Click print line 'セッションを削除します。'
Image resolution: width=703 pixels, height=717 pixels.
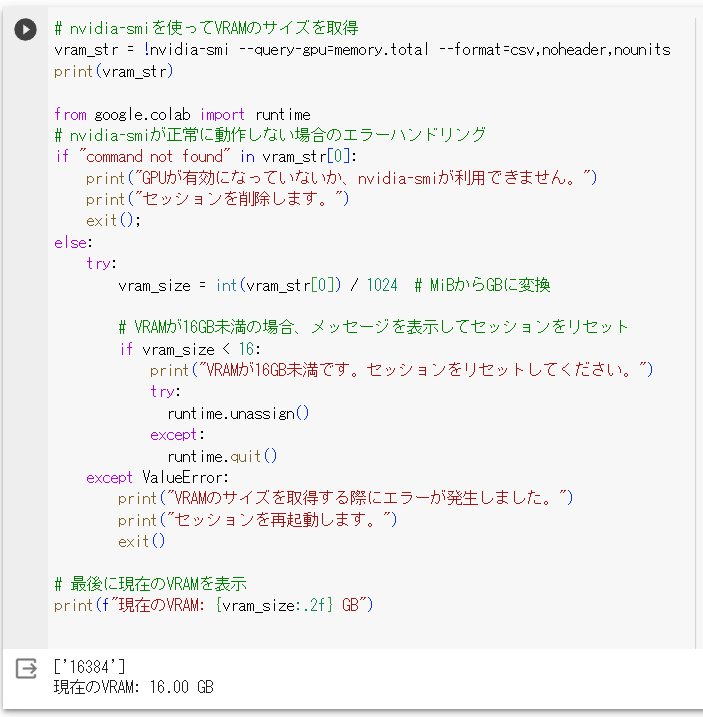coord(218,199)
